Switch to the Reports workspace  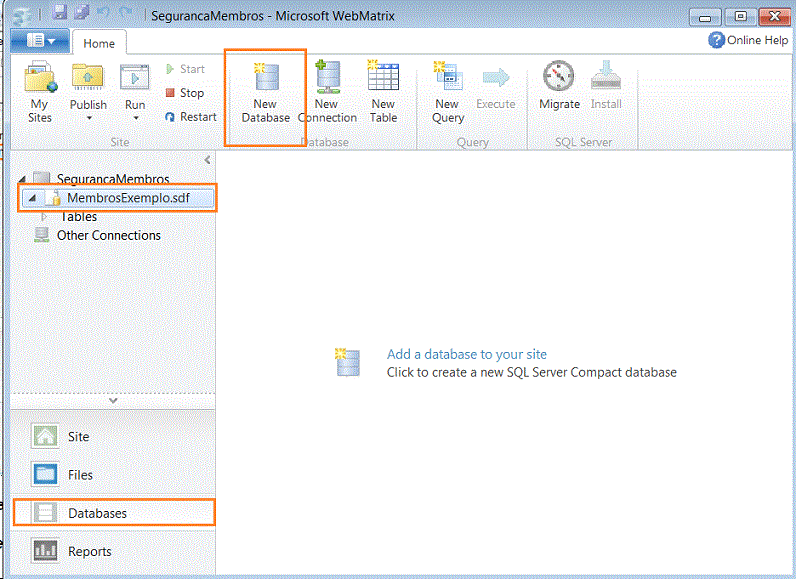113,551
